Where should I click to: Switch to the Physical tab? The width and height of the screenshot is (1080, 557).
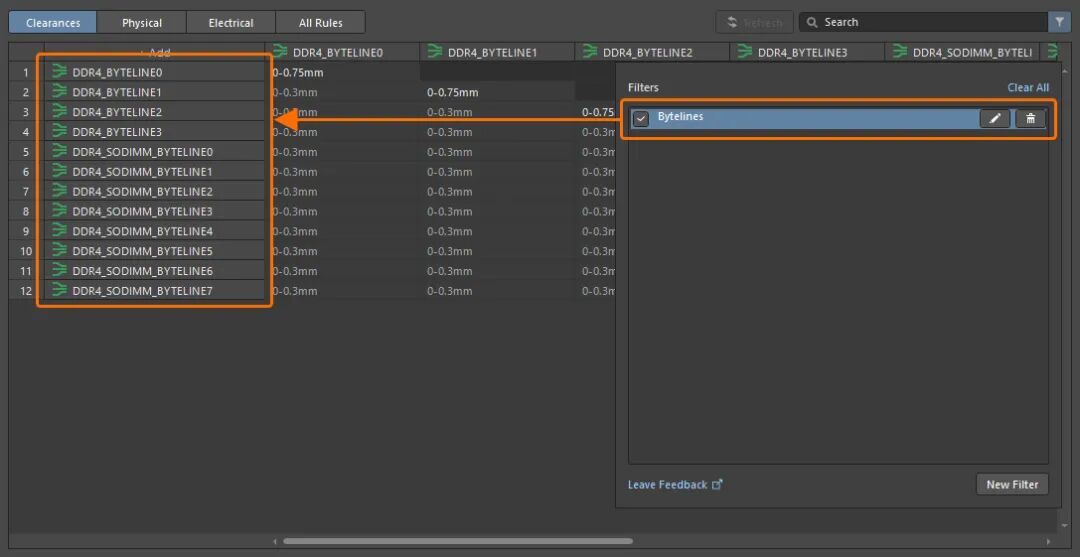[x=142, y=22]
